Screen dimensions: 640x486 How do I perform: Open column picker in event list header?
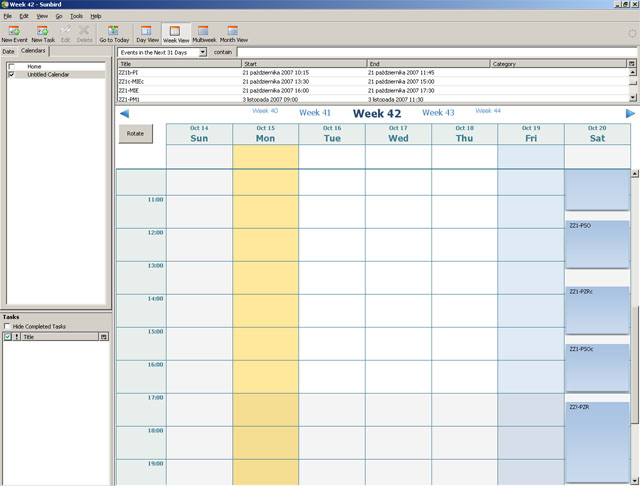point(631,63)
